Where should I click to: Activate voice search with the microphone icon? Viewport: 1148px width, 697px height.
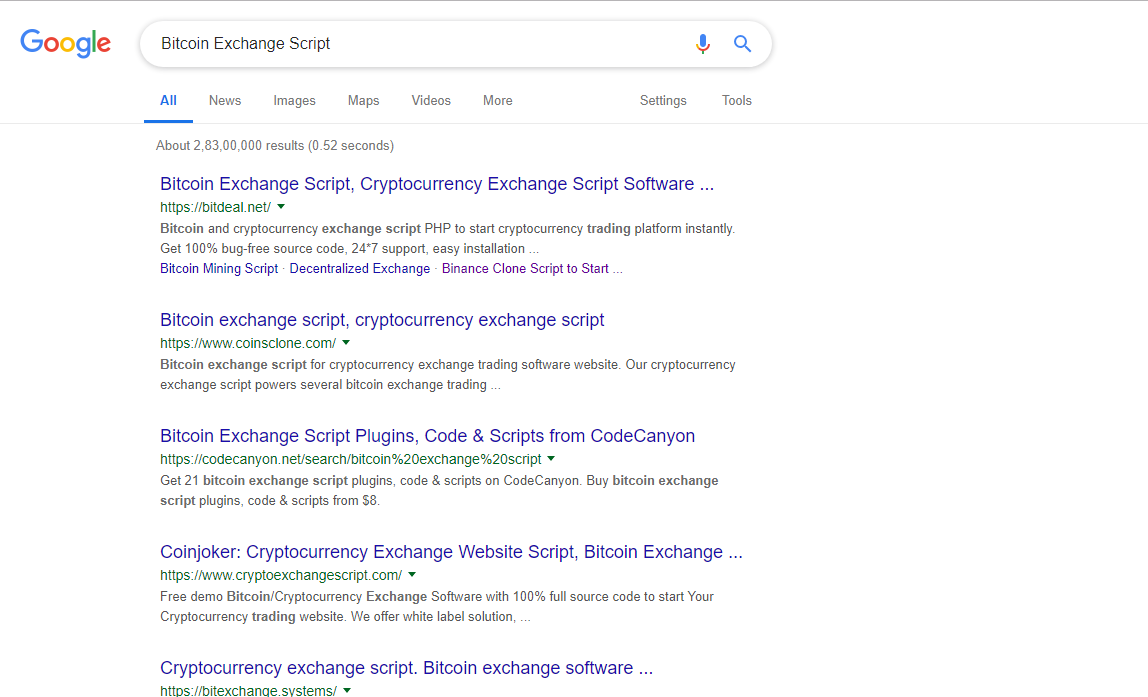pos(702,43)
